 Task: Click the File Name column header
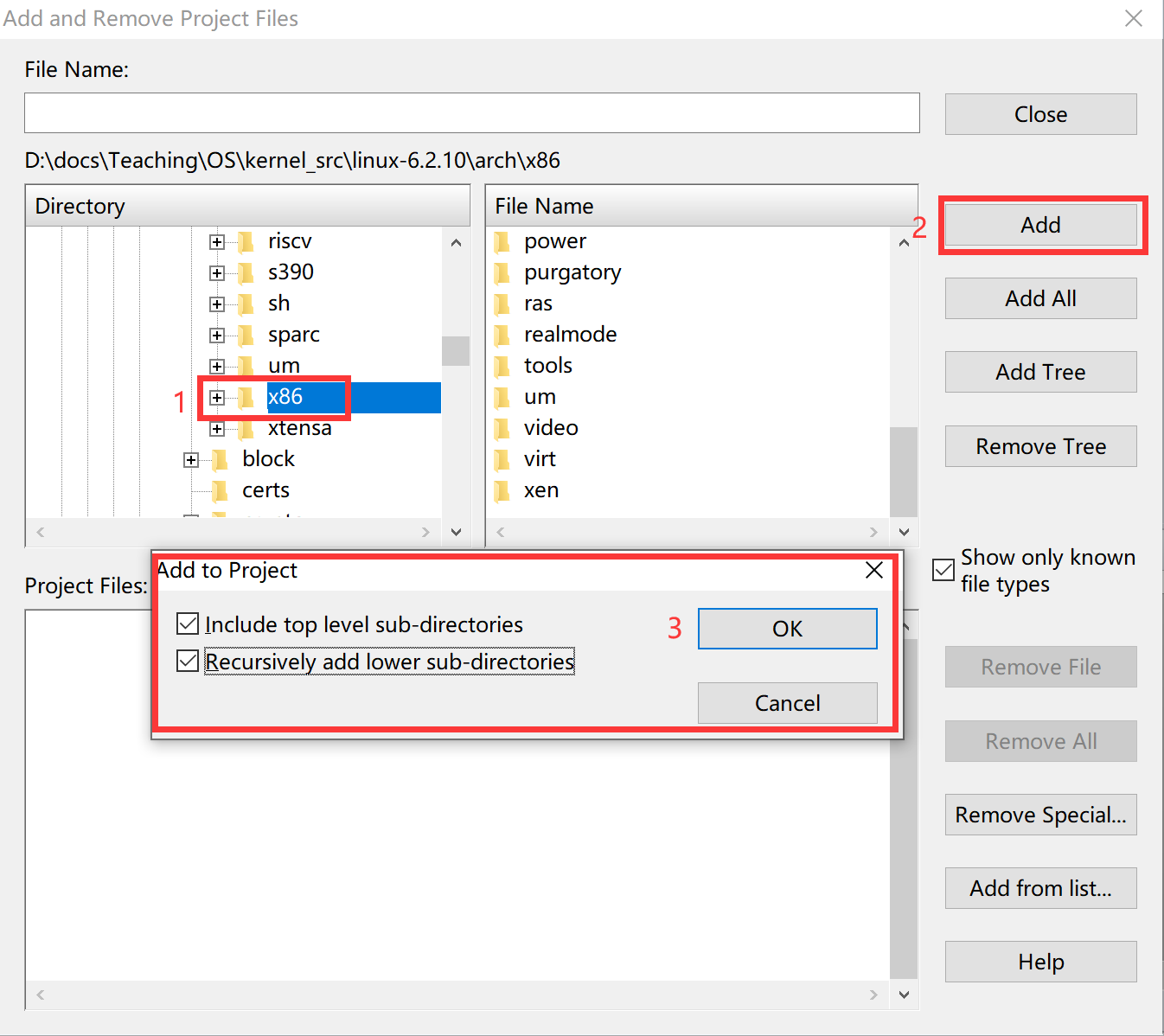700,206
